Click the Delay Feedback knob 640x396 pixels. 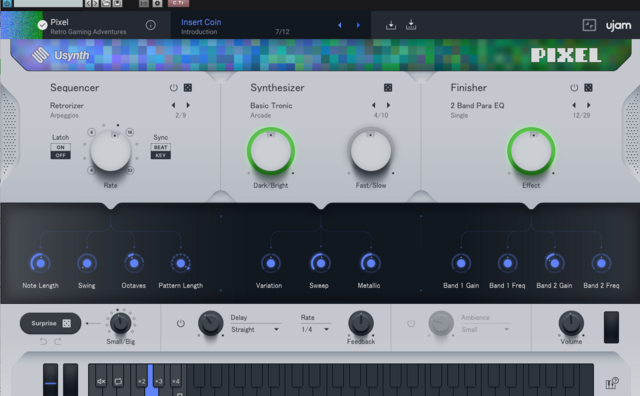pos(361,323)
